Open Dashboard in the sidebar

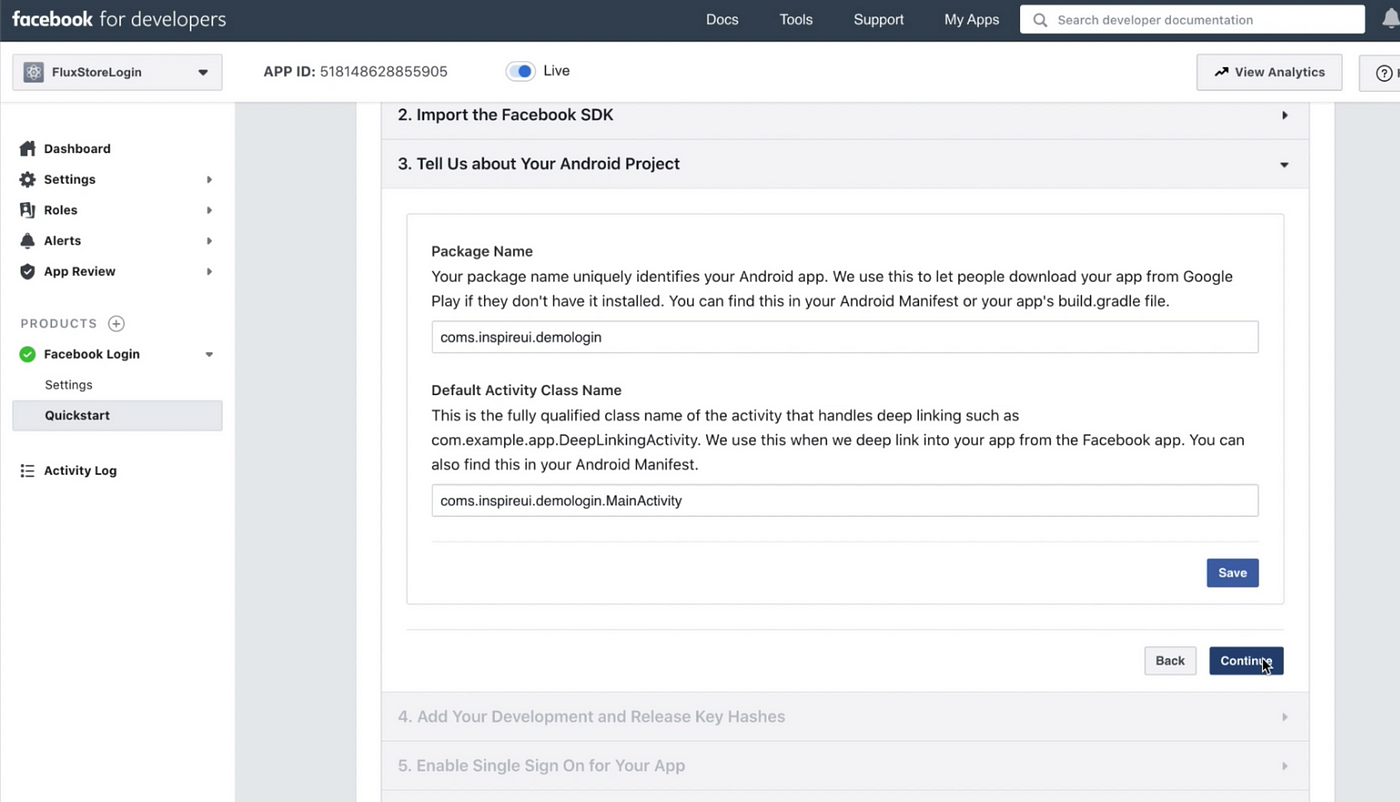click(x=77, y=148)
